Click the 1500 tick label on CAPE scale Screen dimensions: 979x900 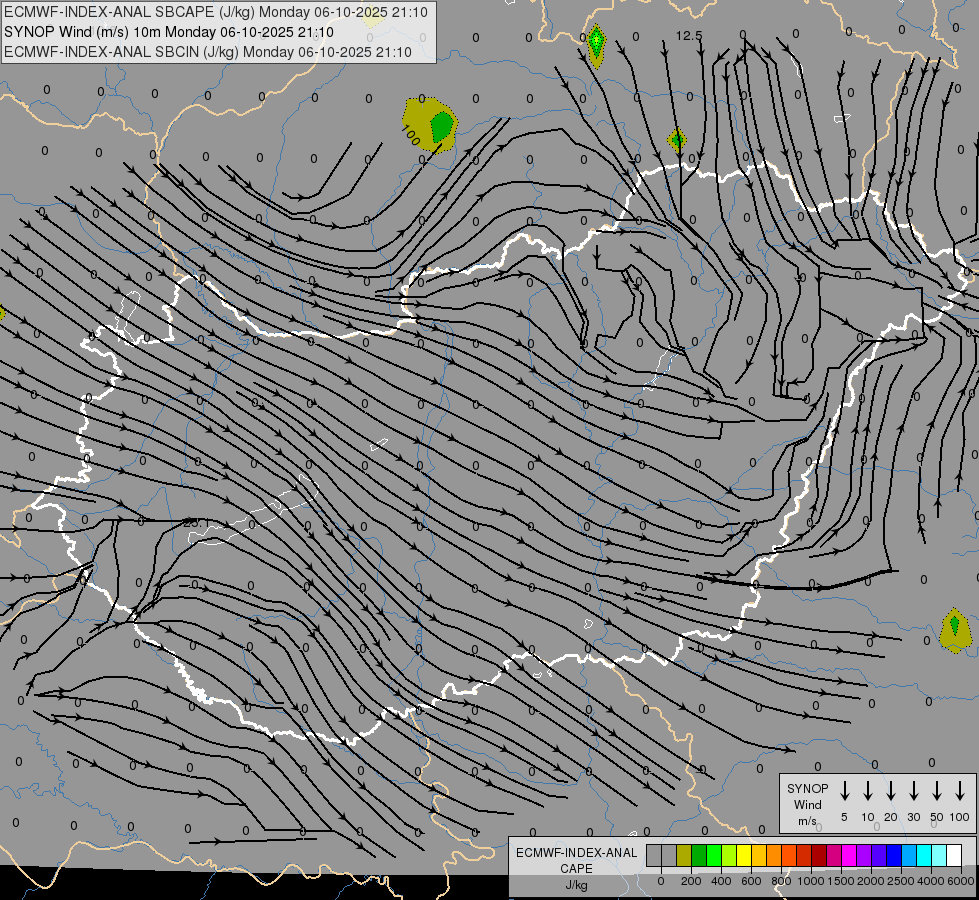841,881
